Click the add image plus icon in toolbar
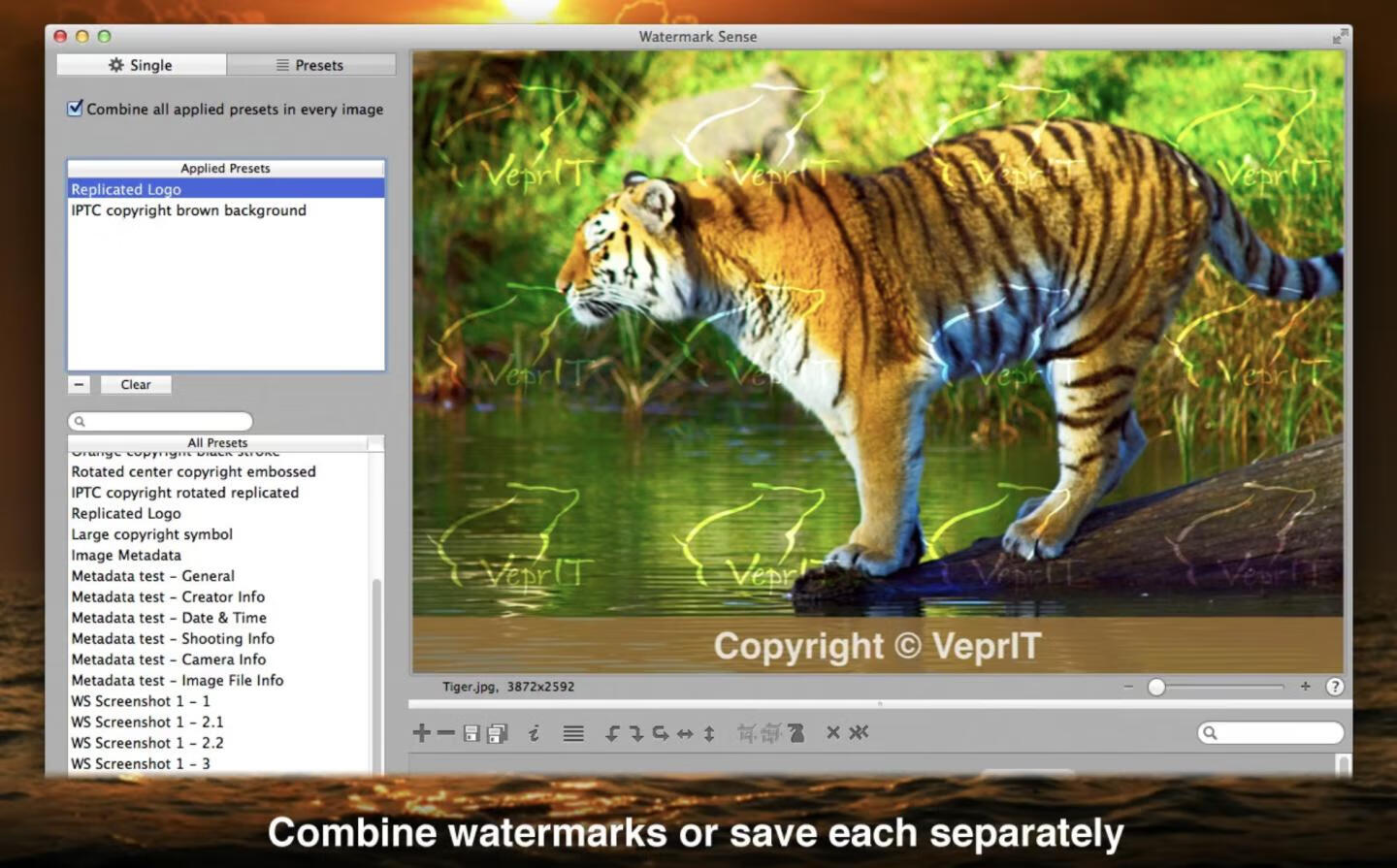 click(x=421, y=733)
